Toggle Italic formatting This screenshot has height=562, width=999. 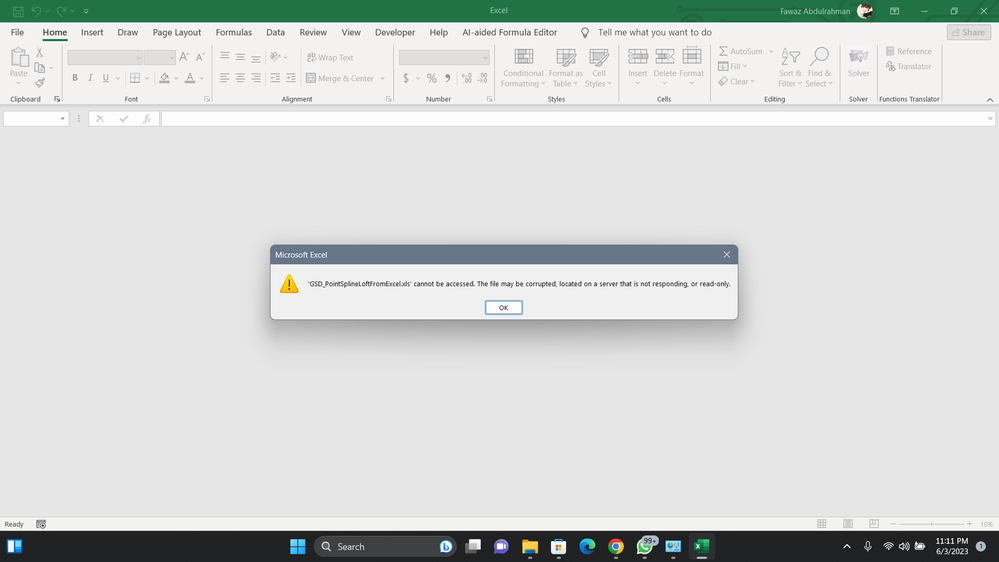click(x=90, y=78)
